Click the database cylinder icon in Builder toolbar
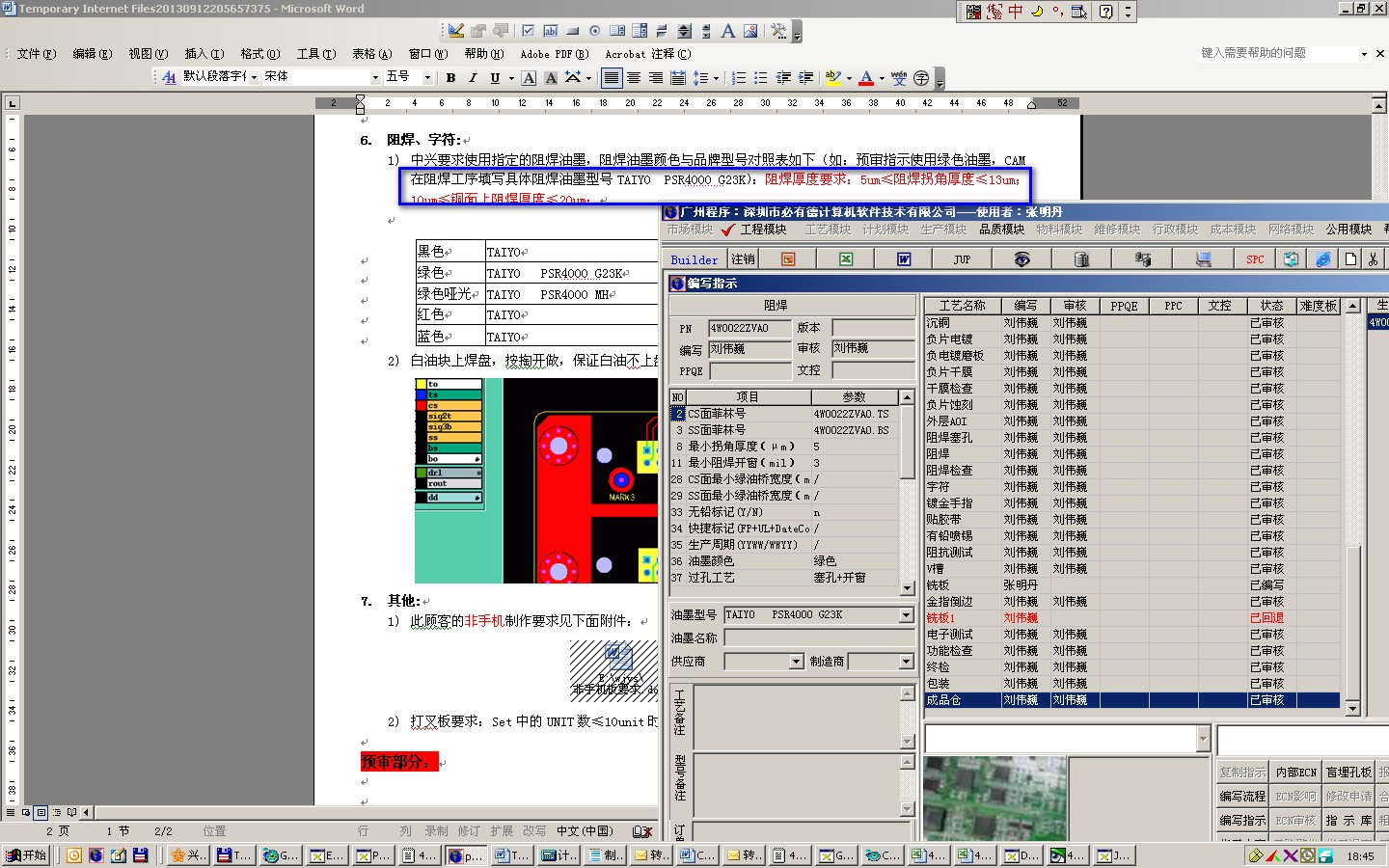1389x868 pixels. [1081, 259]
